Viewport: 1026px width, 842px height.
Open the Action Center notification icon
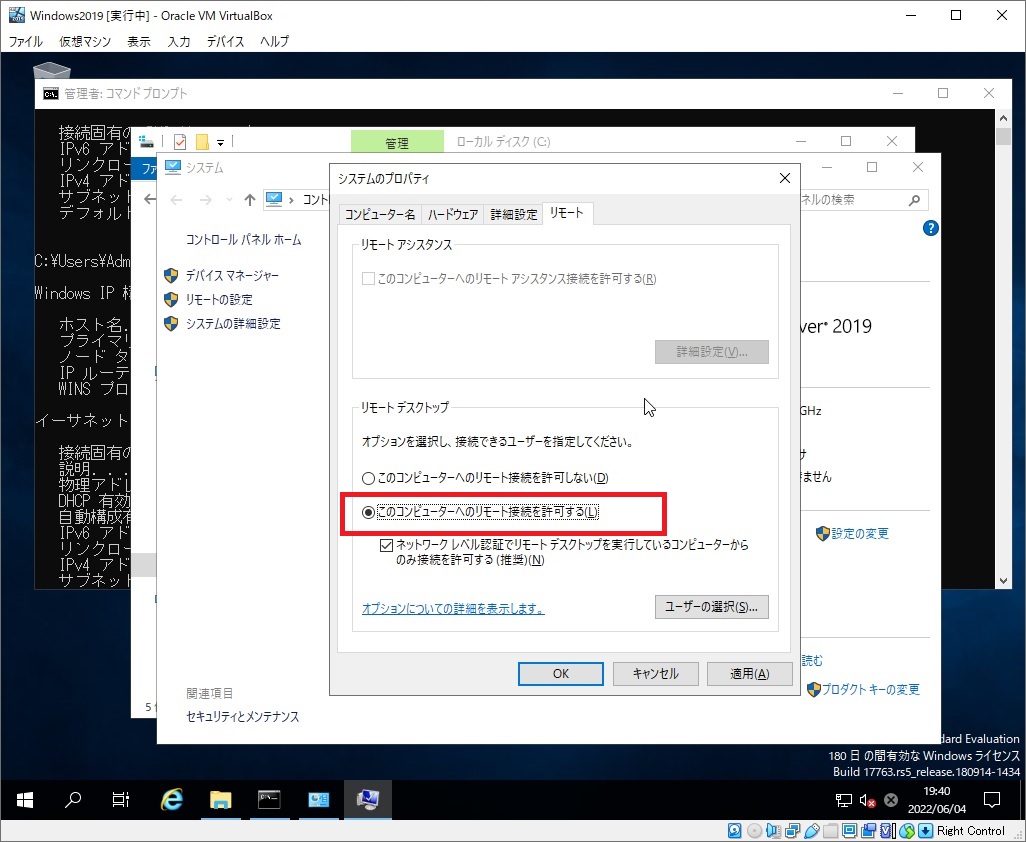click(x=992, y=799)
